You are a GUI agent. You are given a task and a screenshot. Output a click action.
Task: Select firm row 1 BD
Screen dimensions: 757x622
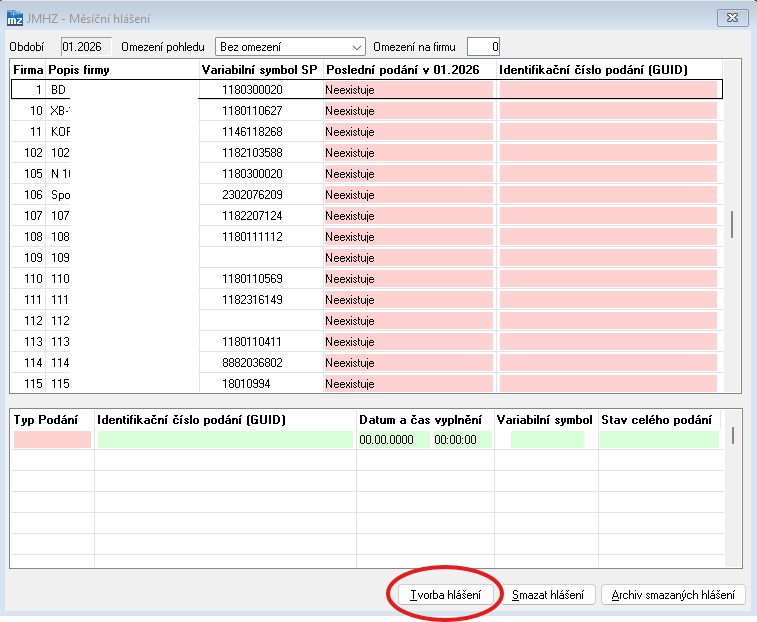[x=367, y=90]
